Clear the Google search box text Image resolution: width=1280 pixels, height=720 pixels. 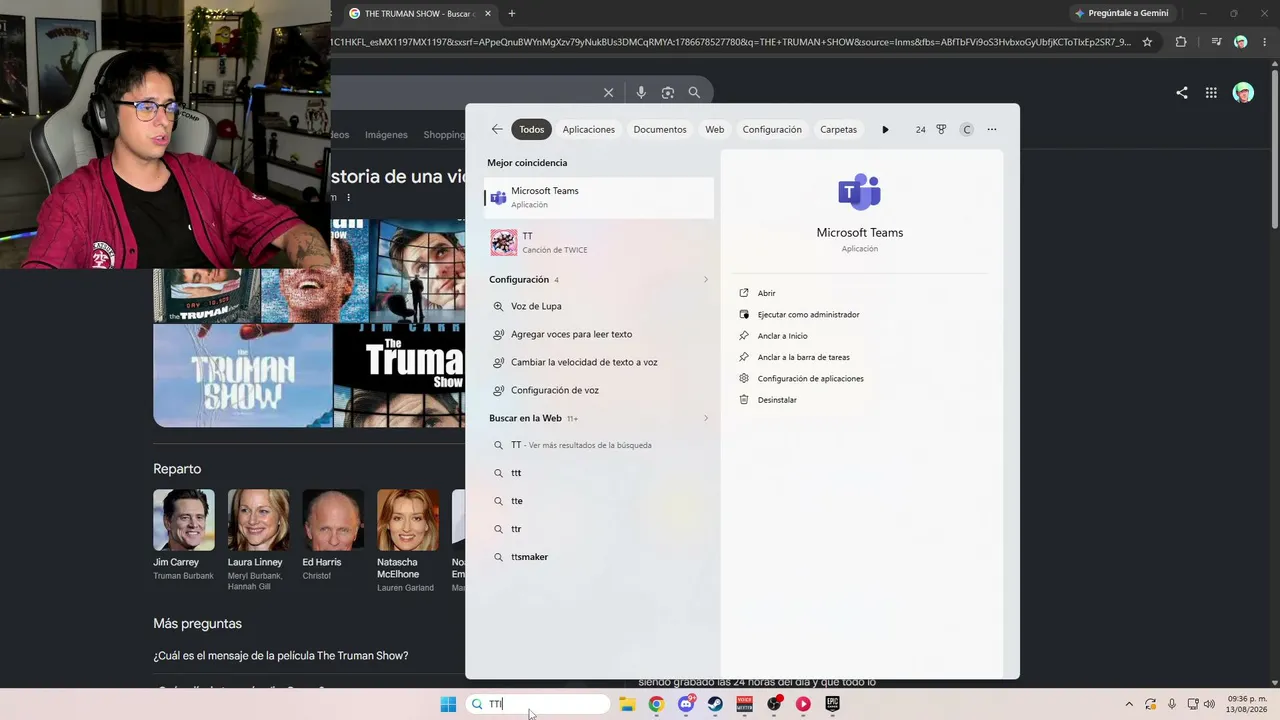608,92
